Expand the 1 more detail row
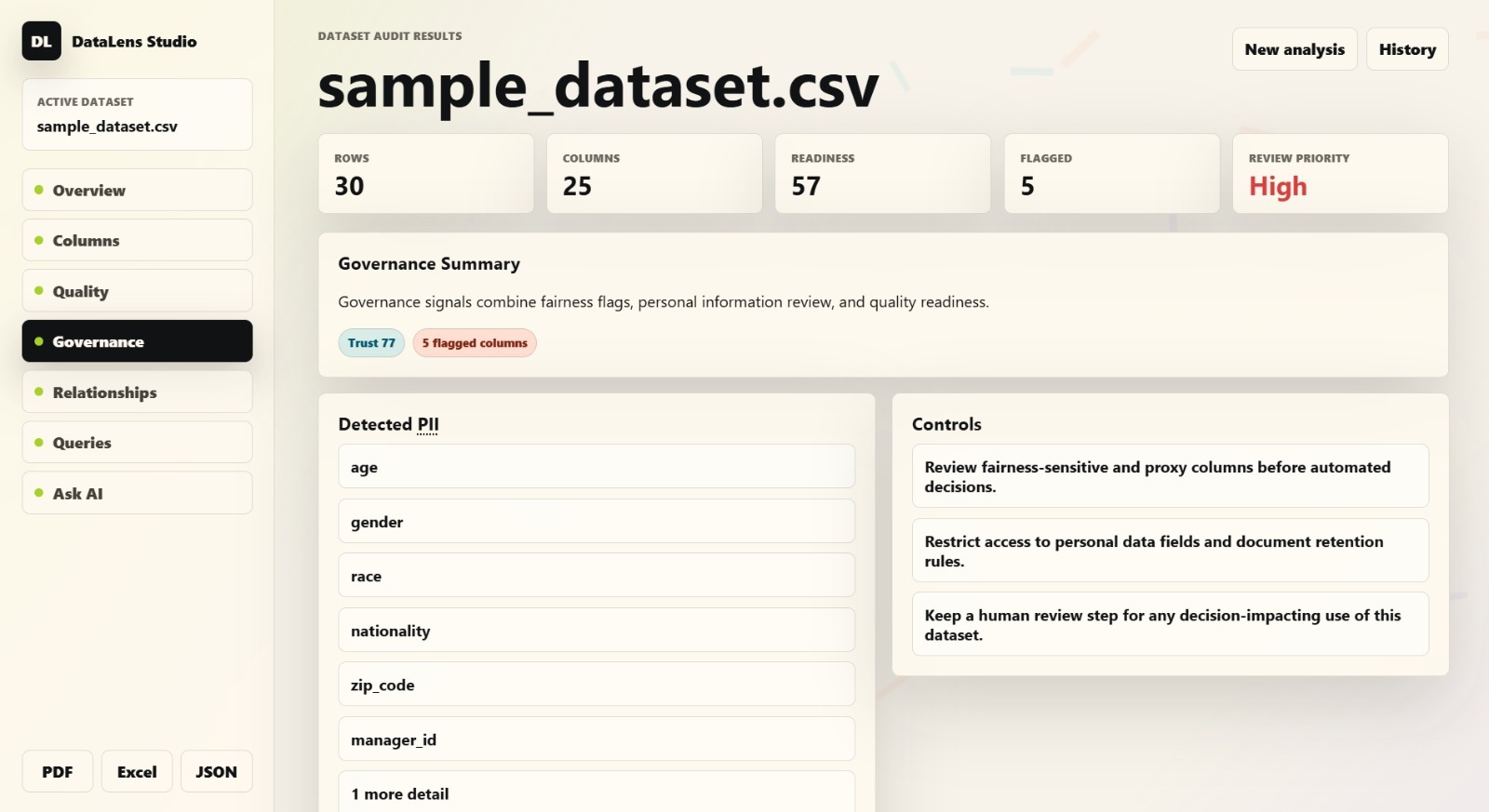The width and height of the screenshot is (1489, 812). (597, 792)
